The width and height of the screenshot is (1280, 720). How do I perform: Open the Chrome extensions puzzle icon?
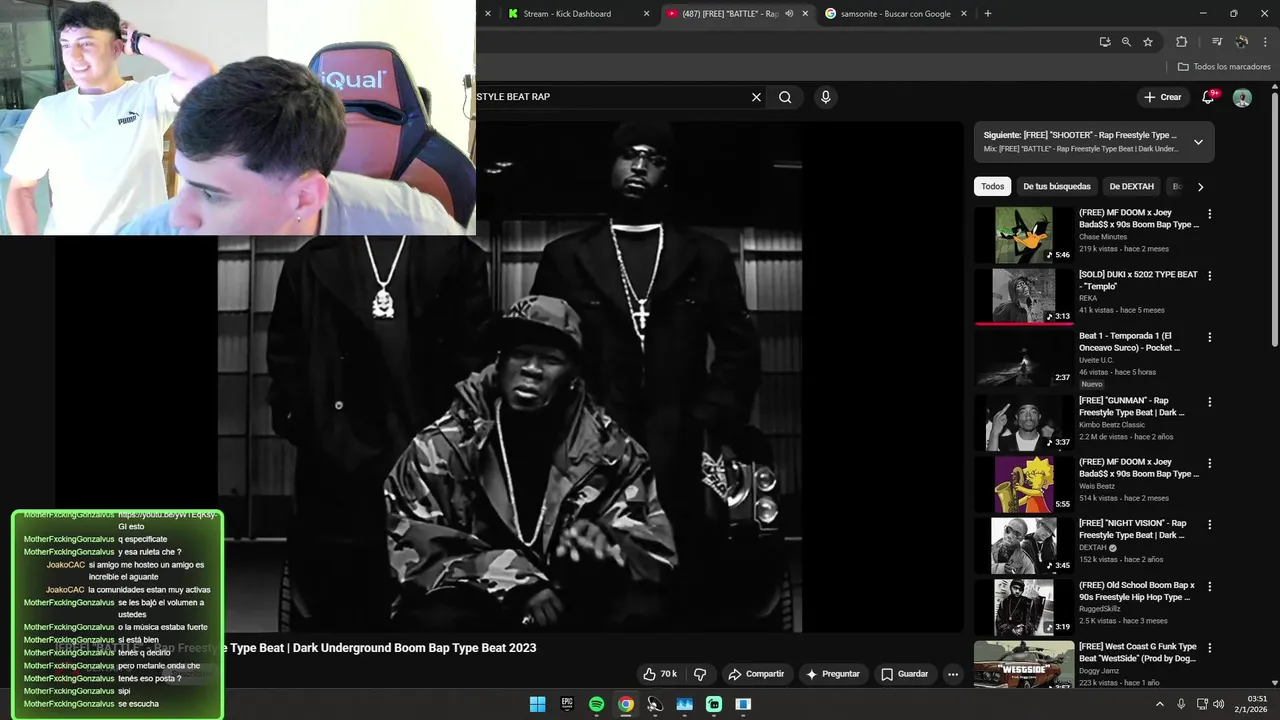click(x=1181, y=42)
